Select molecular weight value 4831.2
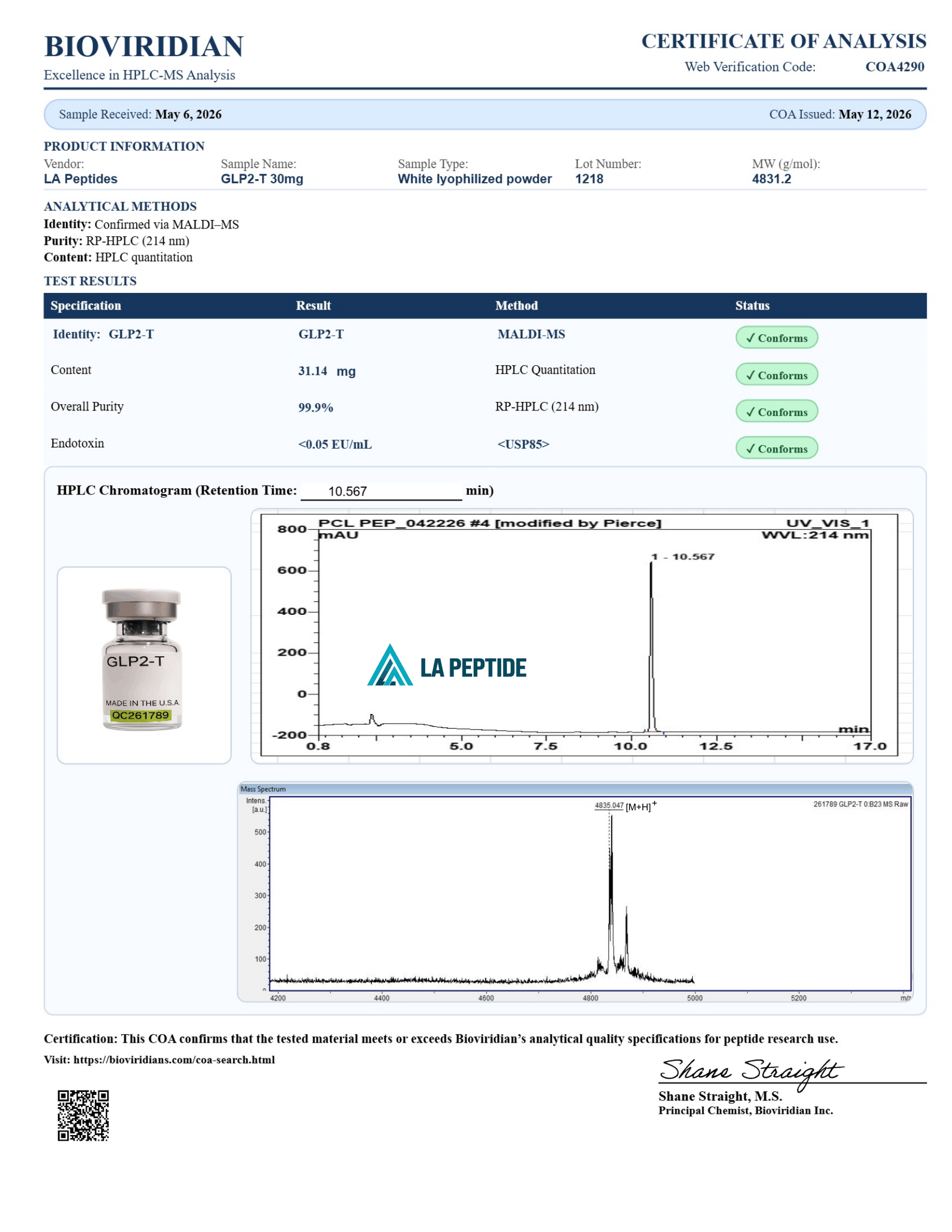This screenshot has height=1232, width=952. pyautogui.click(x=771, y=179)
